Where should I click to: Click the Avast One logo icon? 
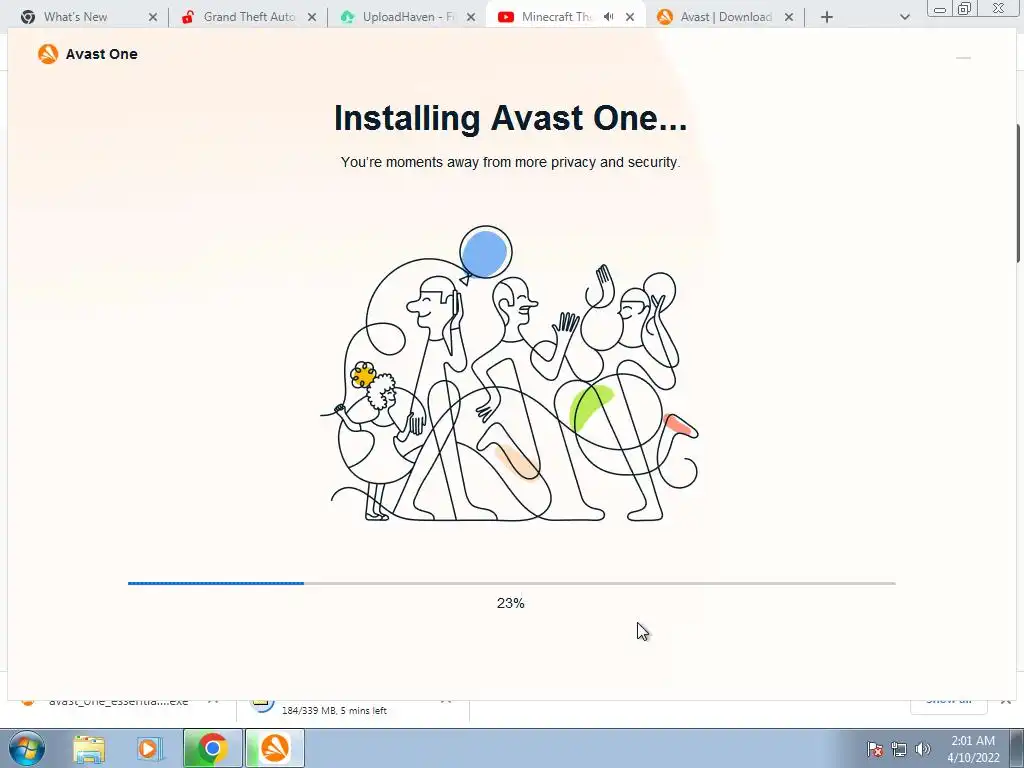48,54
